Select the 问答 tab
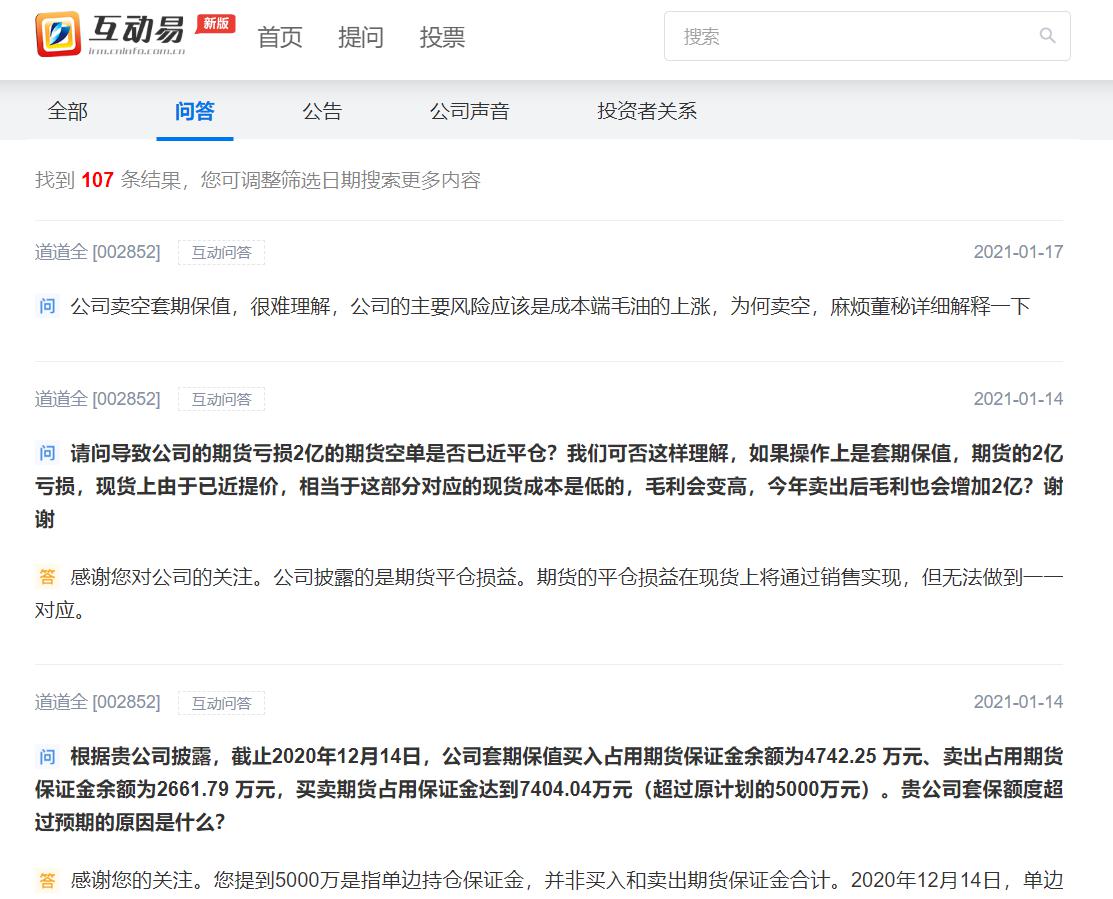 tap(194, 111)
